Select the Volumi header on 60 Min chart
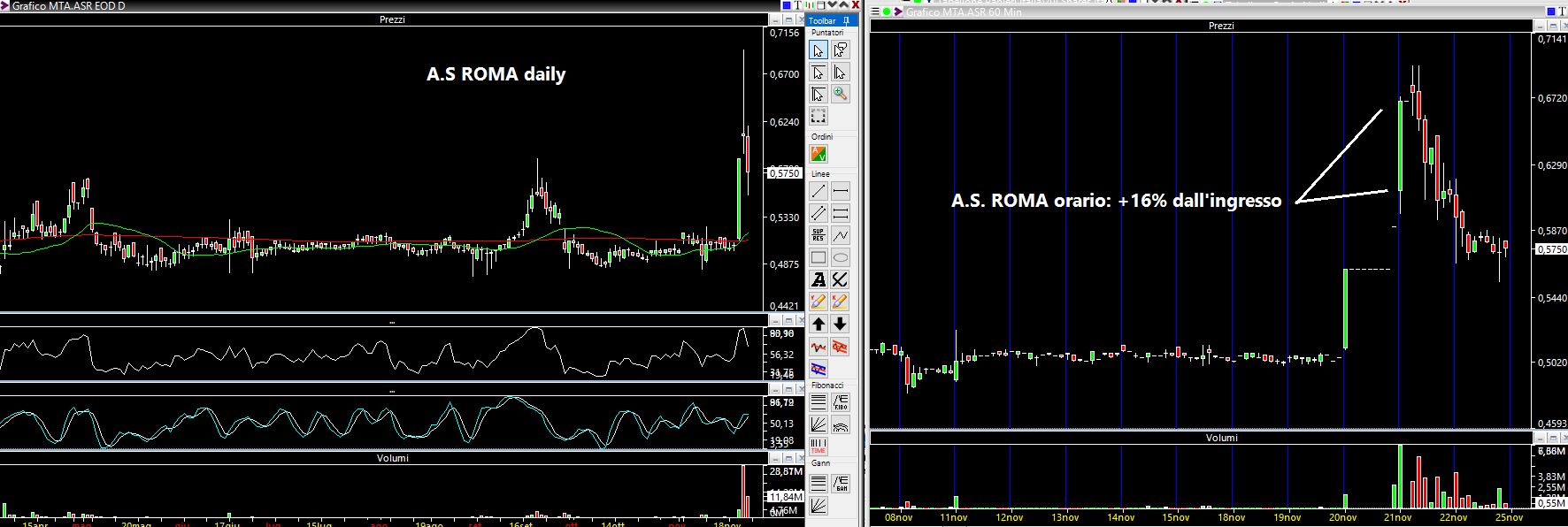The height and width of the screenshot is (527, 1568). click(1221, 438)
